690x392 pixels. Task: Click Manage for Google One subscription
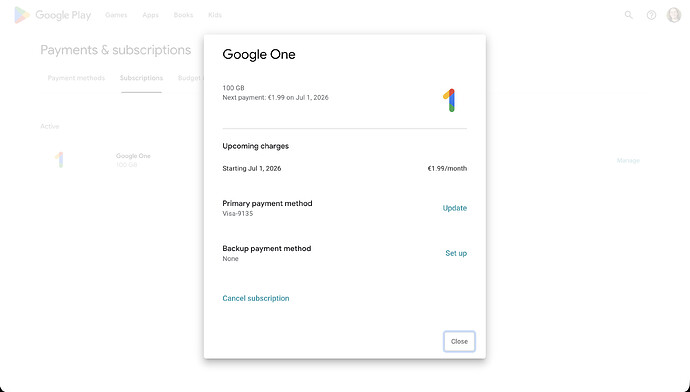pos(628,161)
